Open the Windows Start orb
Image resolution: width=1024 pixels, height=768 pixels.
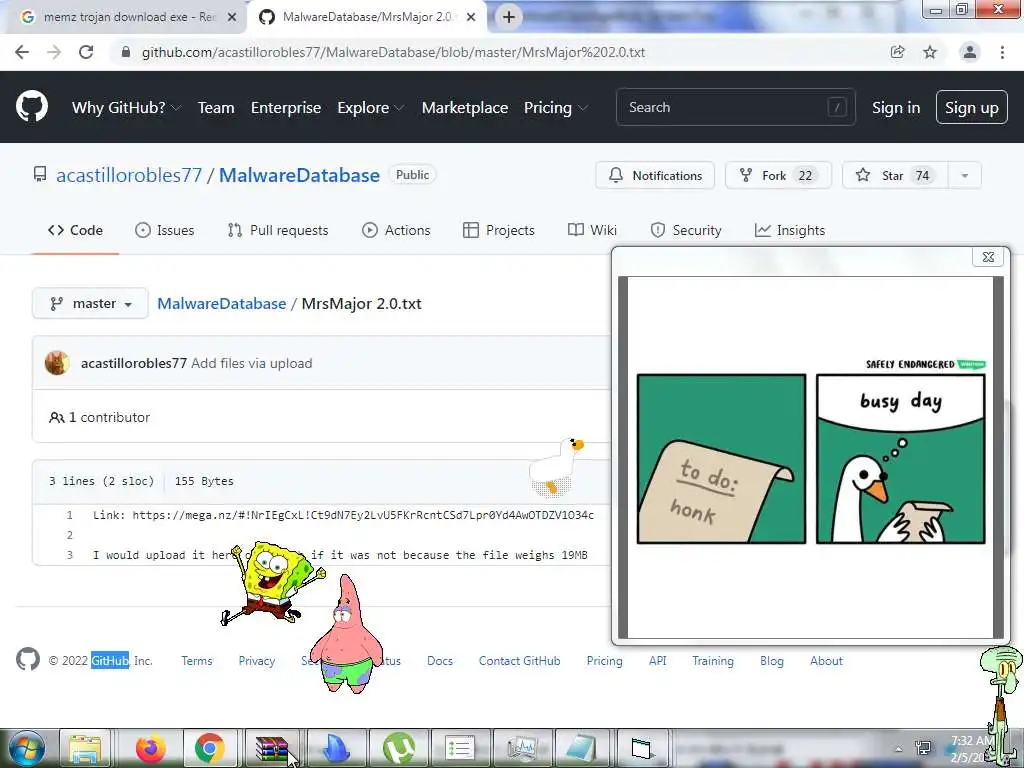pos(25,749)
